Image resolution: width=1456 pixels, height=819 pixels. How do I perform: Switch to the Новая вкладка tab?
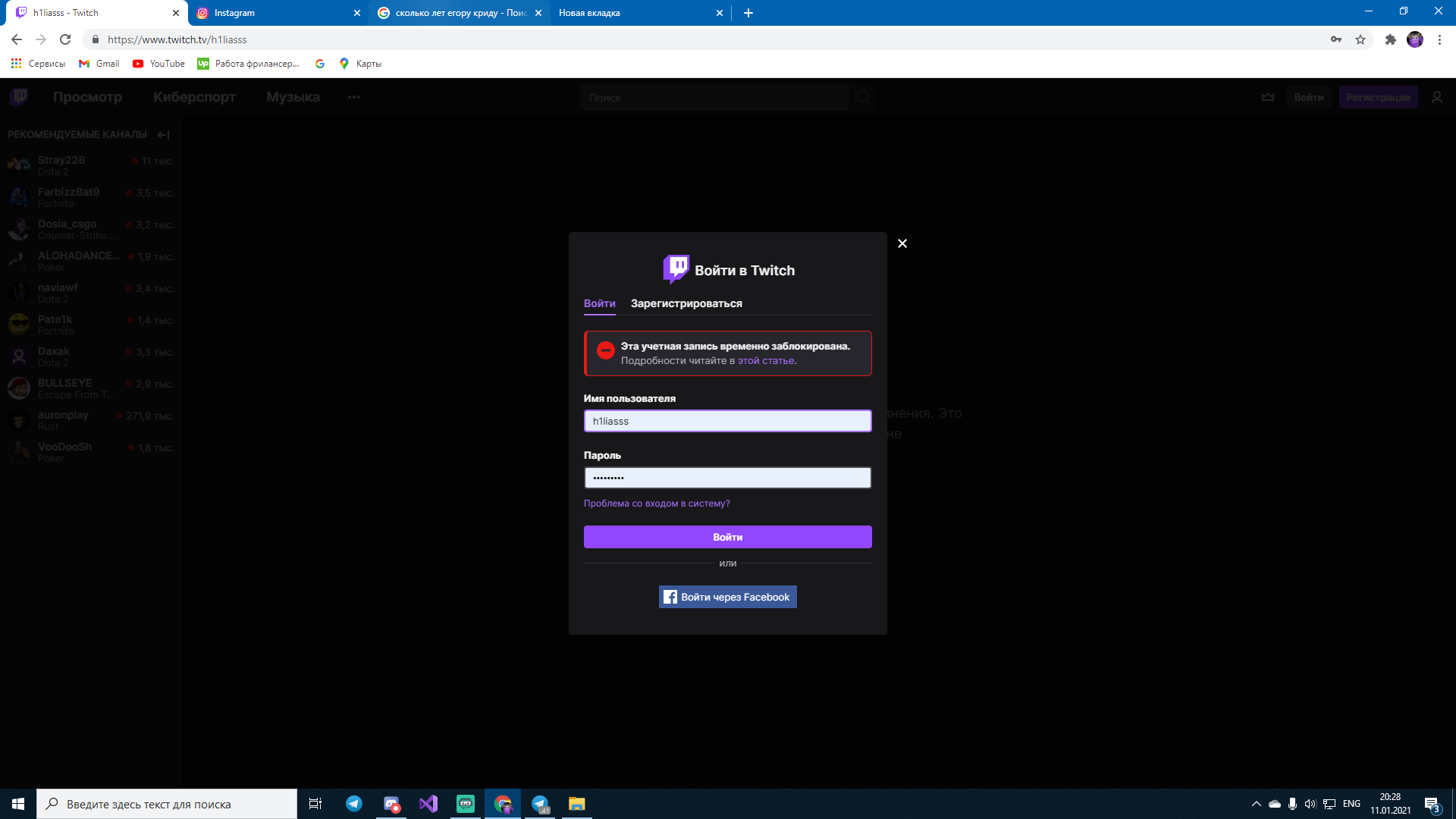(641, 13)
